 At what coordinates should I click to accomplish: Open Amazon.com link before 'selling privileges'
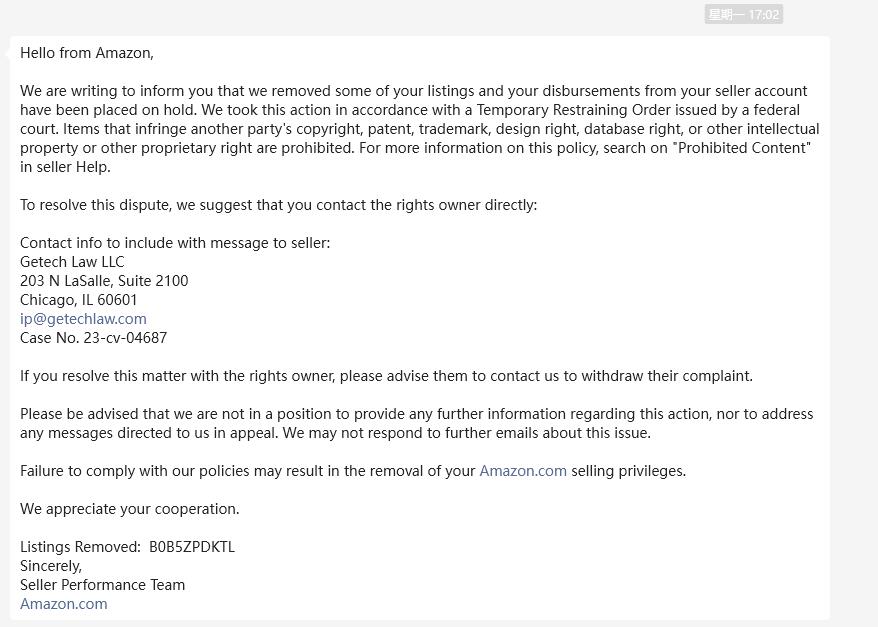pyautogui.click(x=523, y=471)
